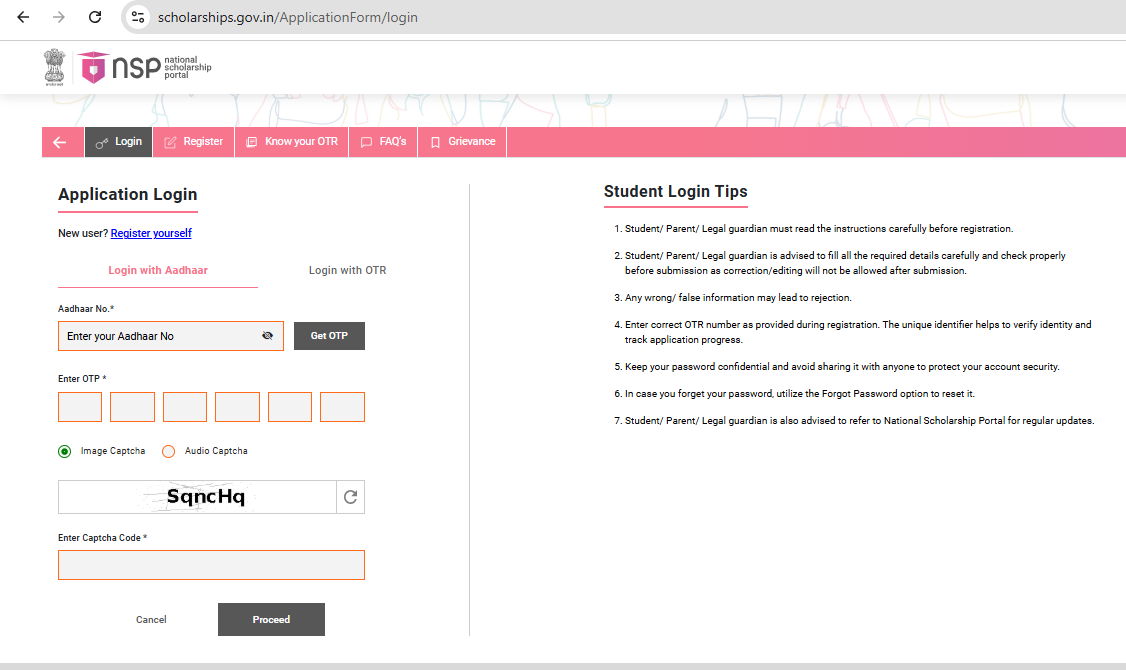Switch to Login with OTR tab

point(348,271)
